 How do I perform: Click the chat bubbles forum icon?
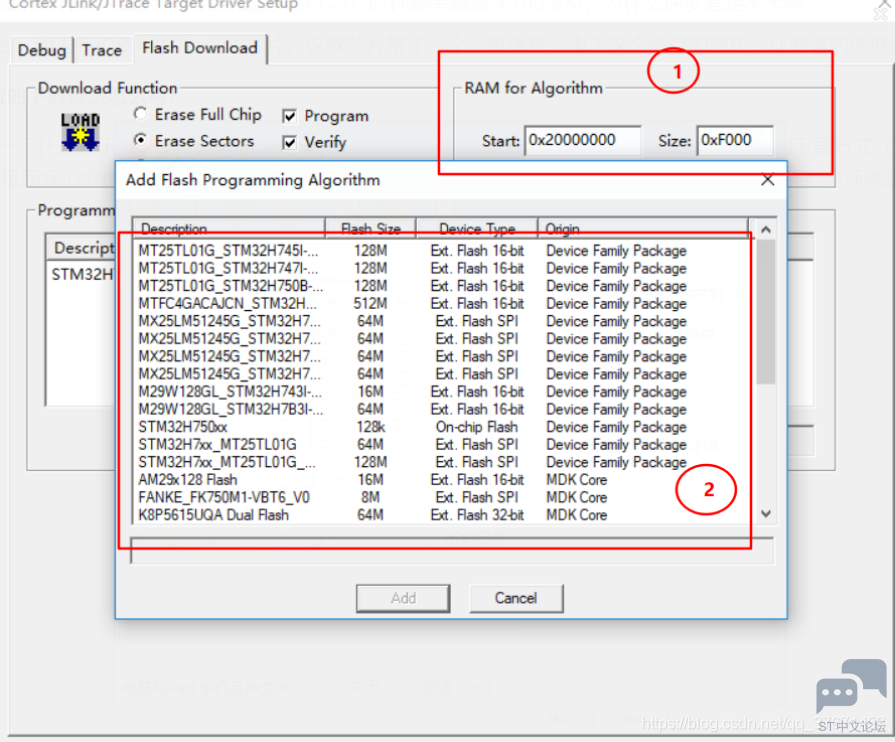tap(851, 685)
